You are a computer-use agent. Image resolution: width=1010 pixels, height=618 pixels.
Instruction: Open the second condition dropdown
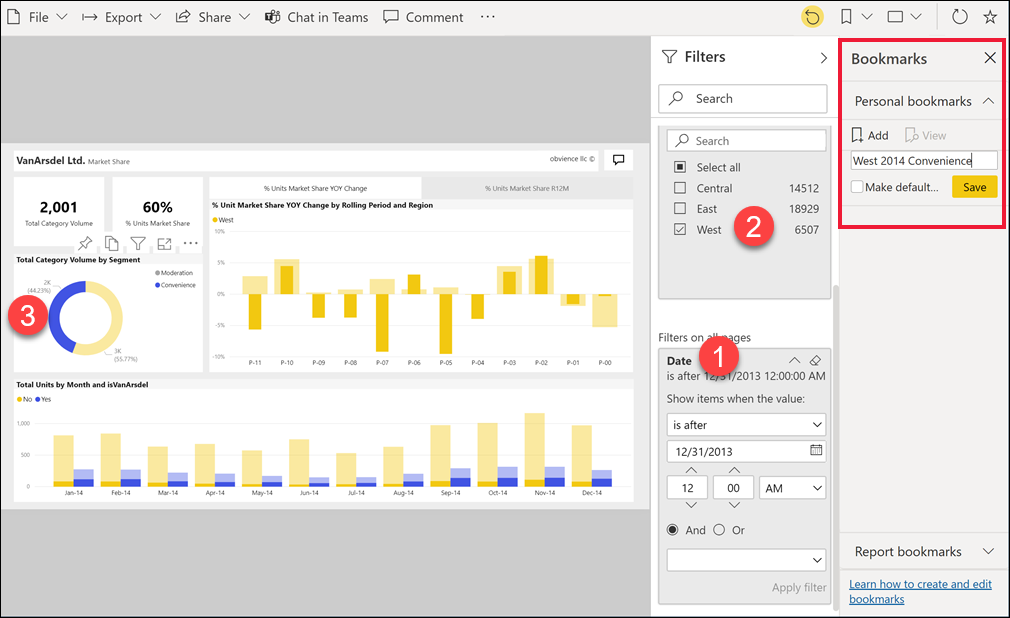(x=746, y=559)
